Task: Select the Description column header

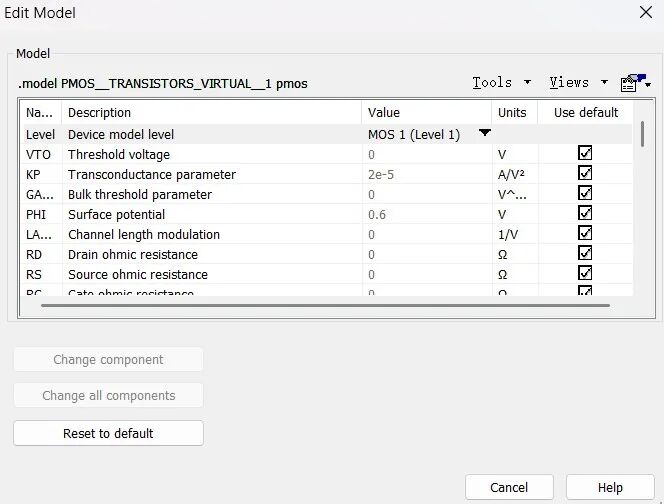Action: [x=212, y=113]
